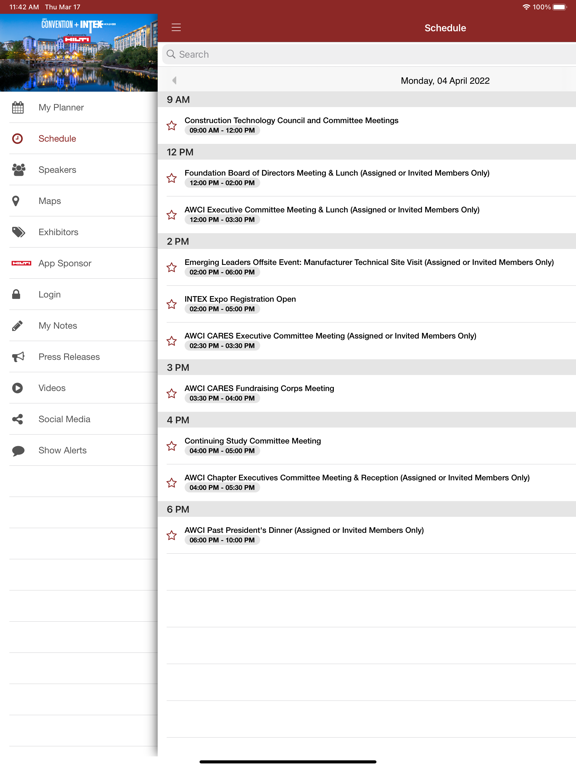Open INTEX Expo Registration Open session

click(367, 304)
